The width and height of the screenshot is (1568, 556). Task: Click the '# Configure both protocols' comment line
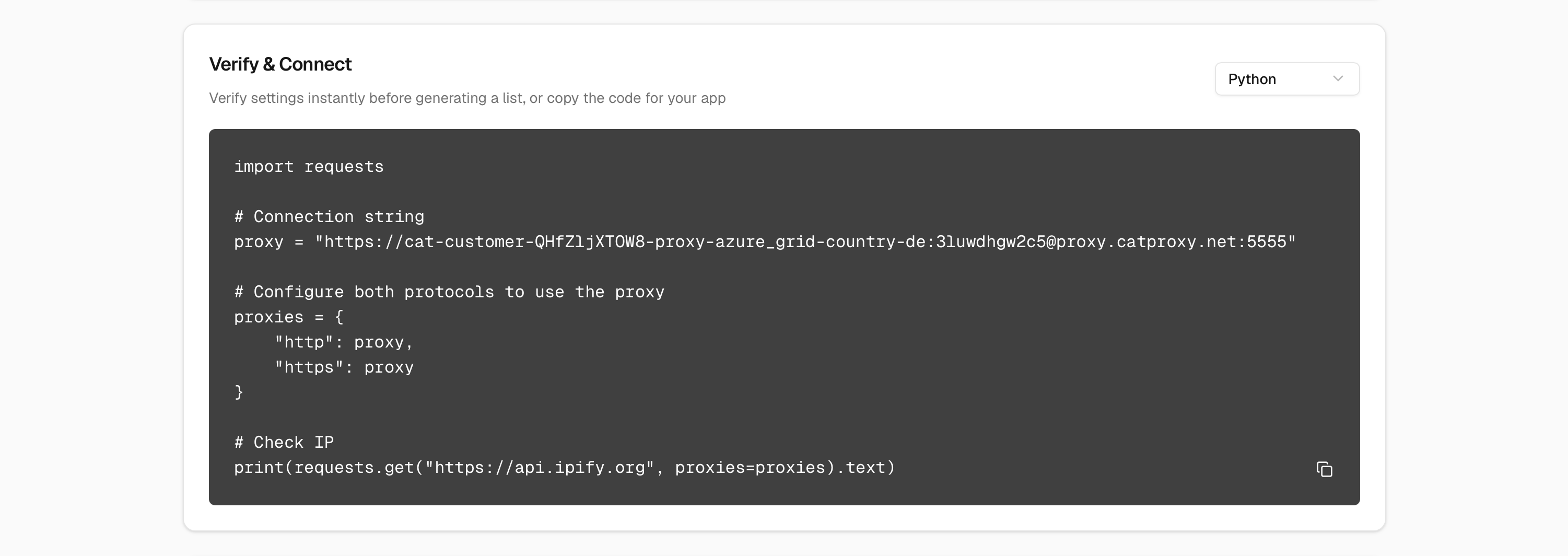[449, 292]
